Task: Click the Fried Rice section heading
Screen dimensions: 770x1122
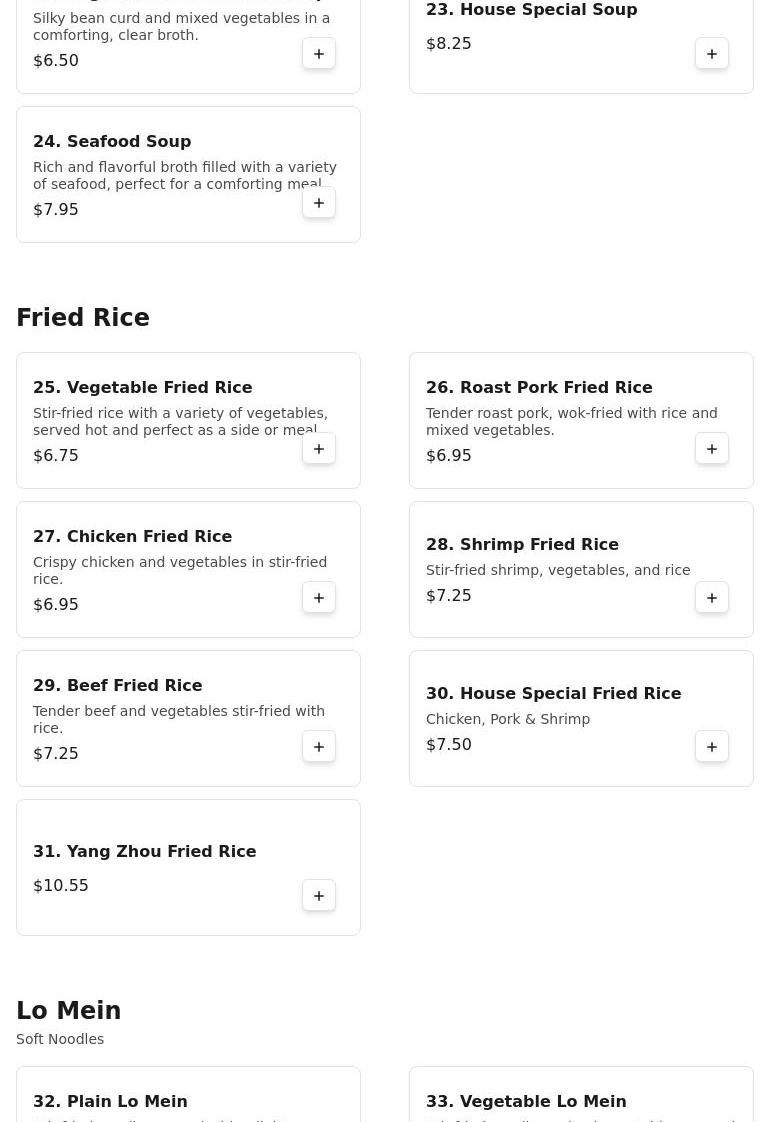Action: point(83,317)
